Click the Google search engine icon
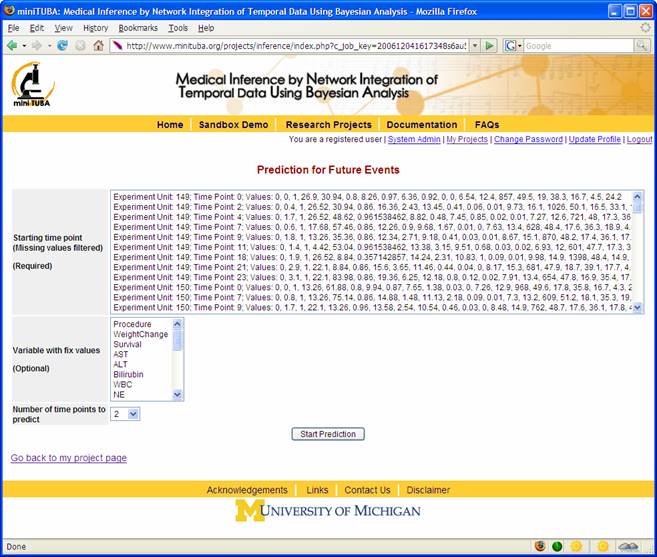Viewport: 657px width, 557px height. (x=510, y=46)
